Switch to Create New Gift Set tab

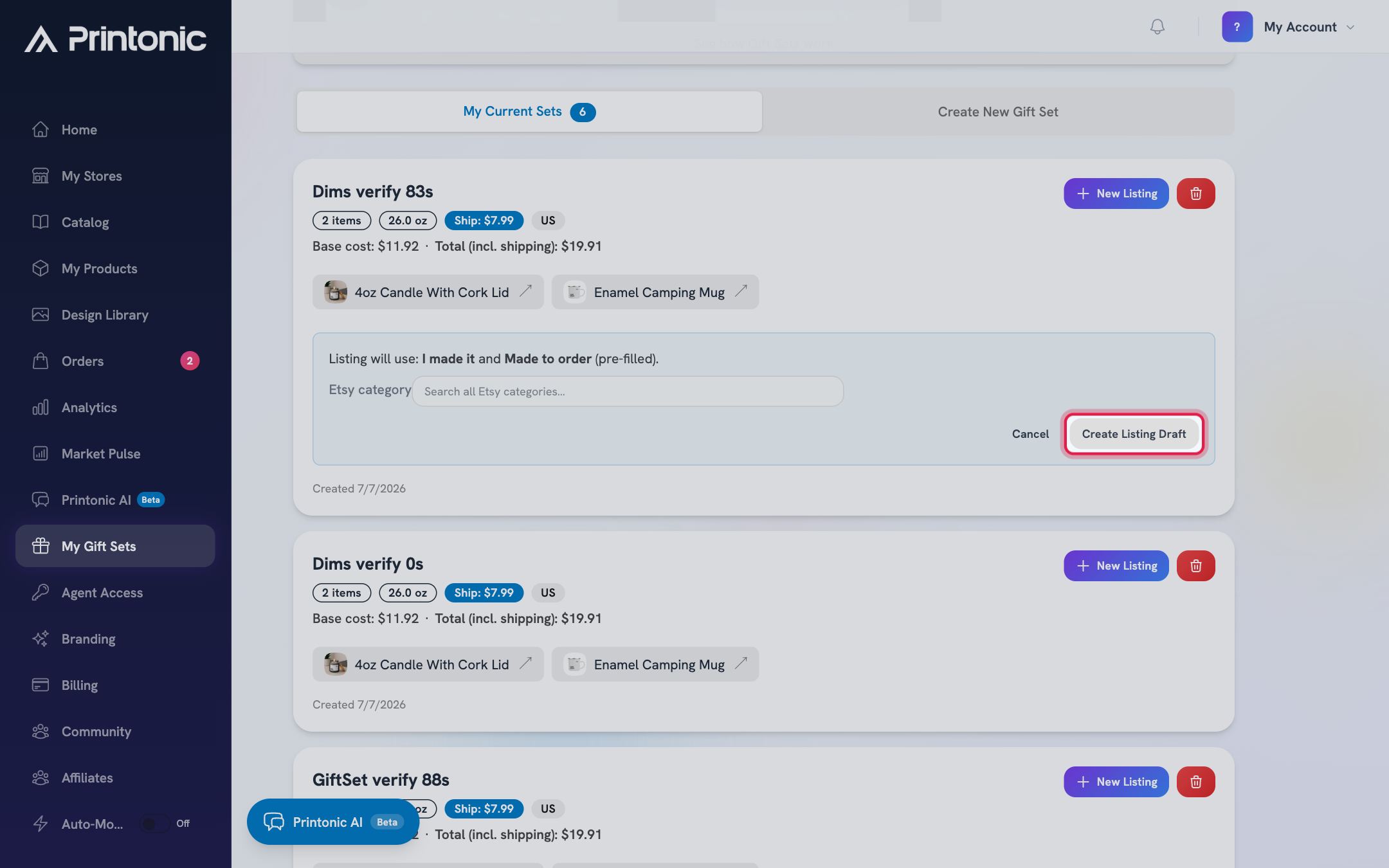(x=998, y=112)
